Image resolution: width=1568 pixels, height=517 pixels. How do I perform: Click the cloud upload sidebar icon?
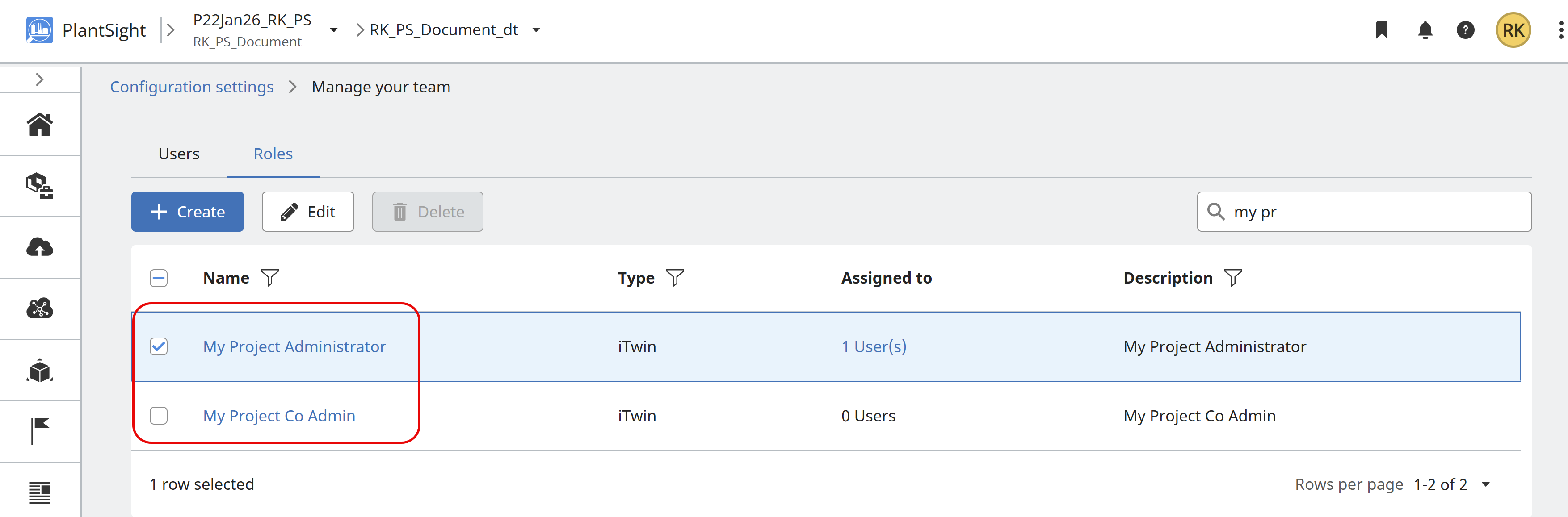pos(40,247)
